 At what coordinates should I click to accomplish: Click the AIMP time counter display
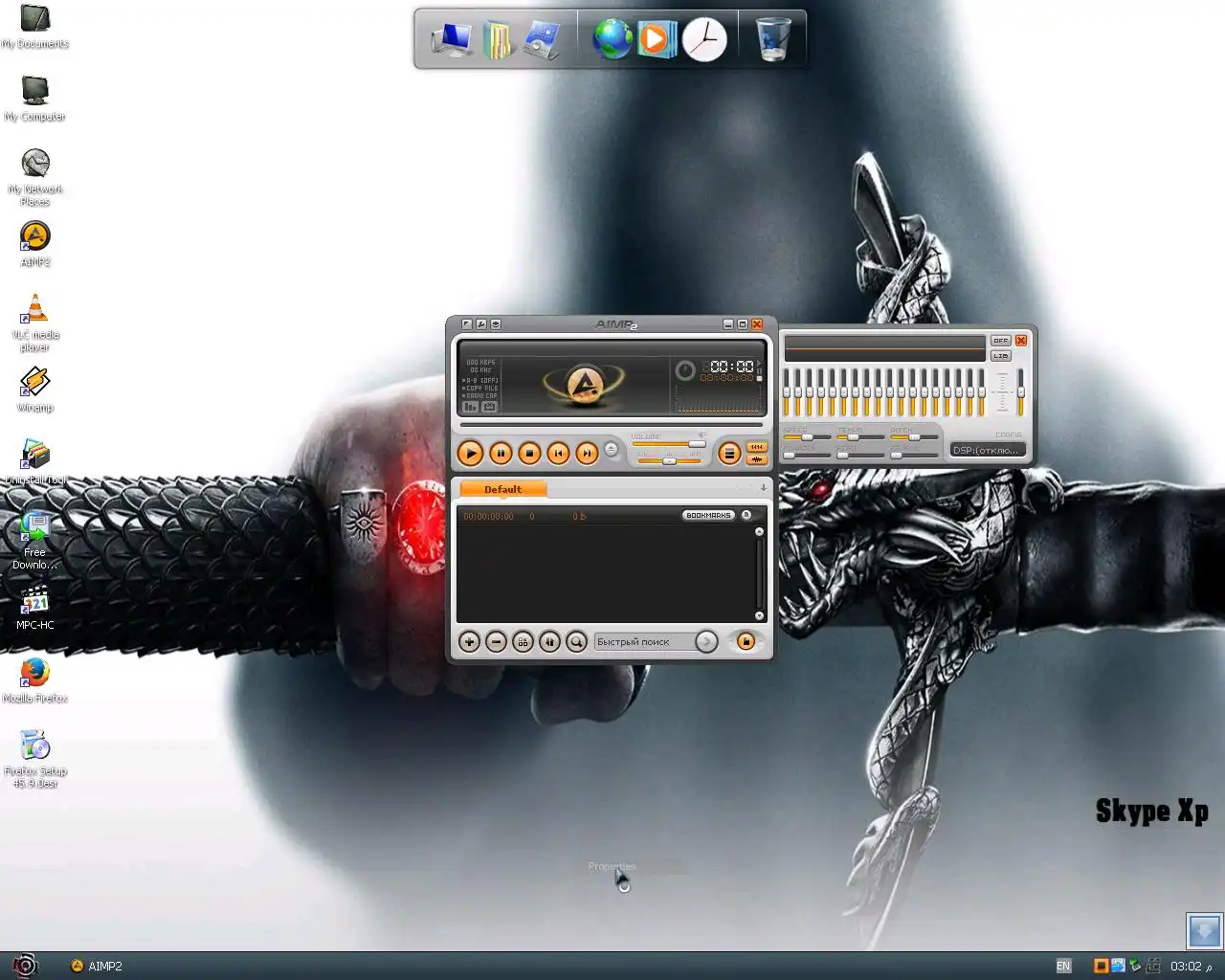point(731,367)
